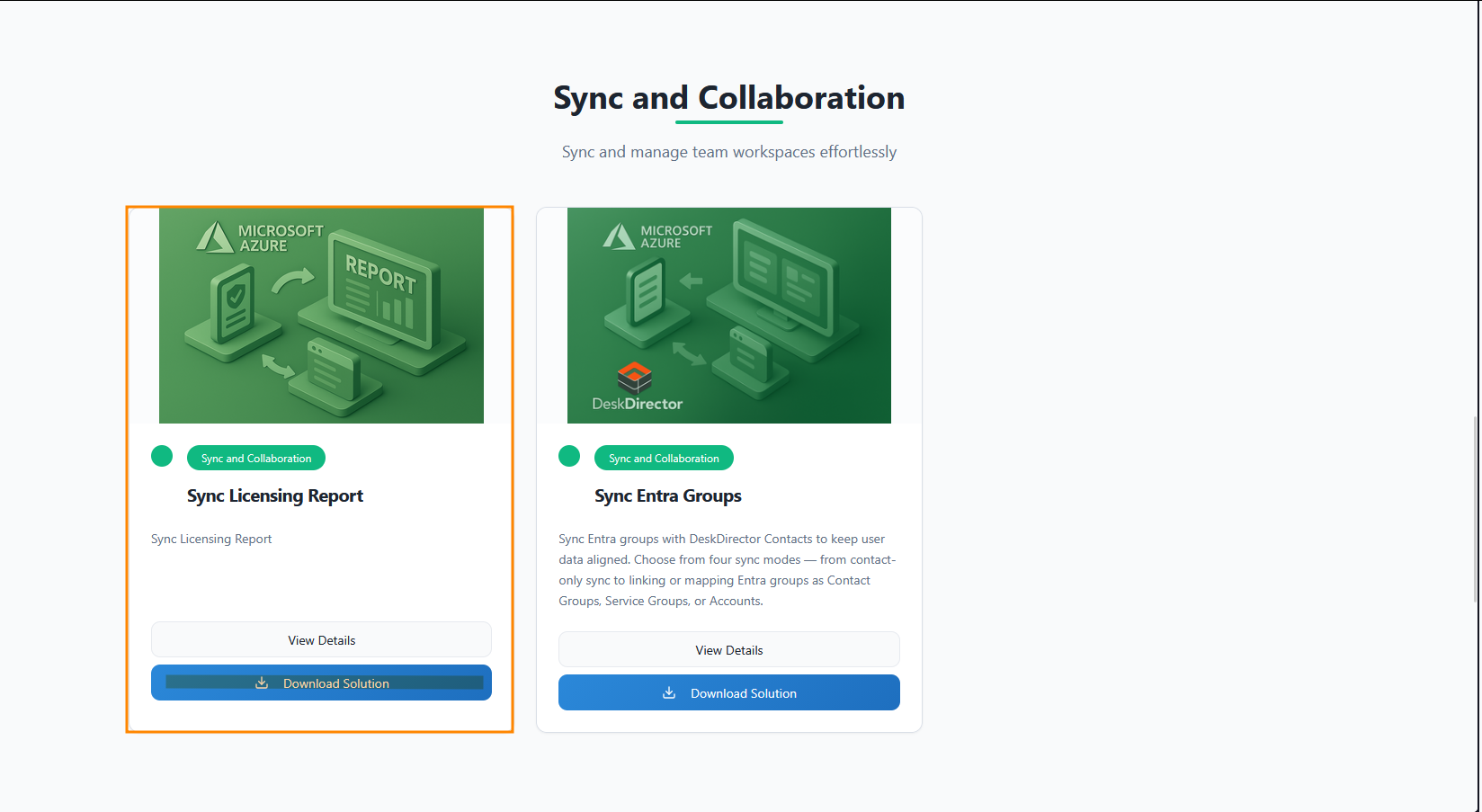1482x812 pixels.
Task: Click the Sync Entra Groups description paragraph
Action: [x=728, y=570]
